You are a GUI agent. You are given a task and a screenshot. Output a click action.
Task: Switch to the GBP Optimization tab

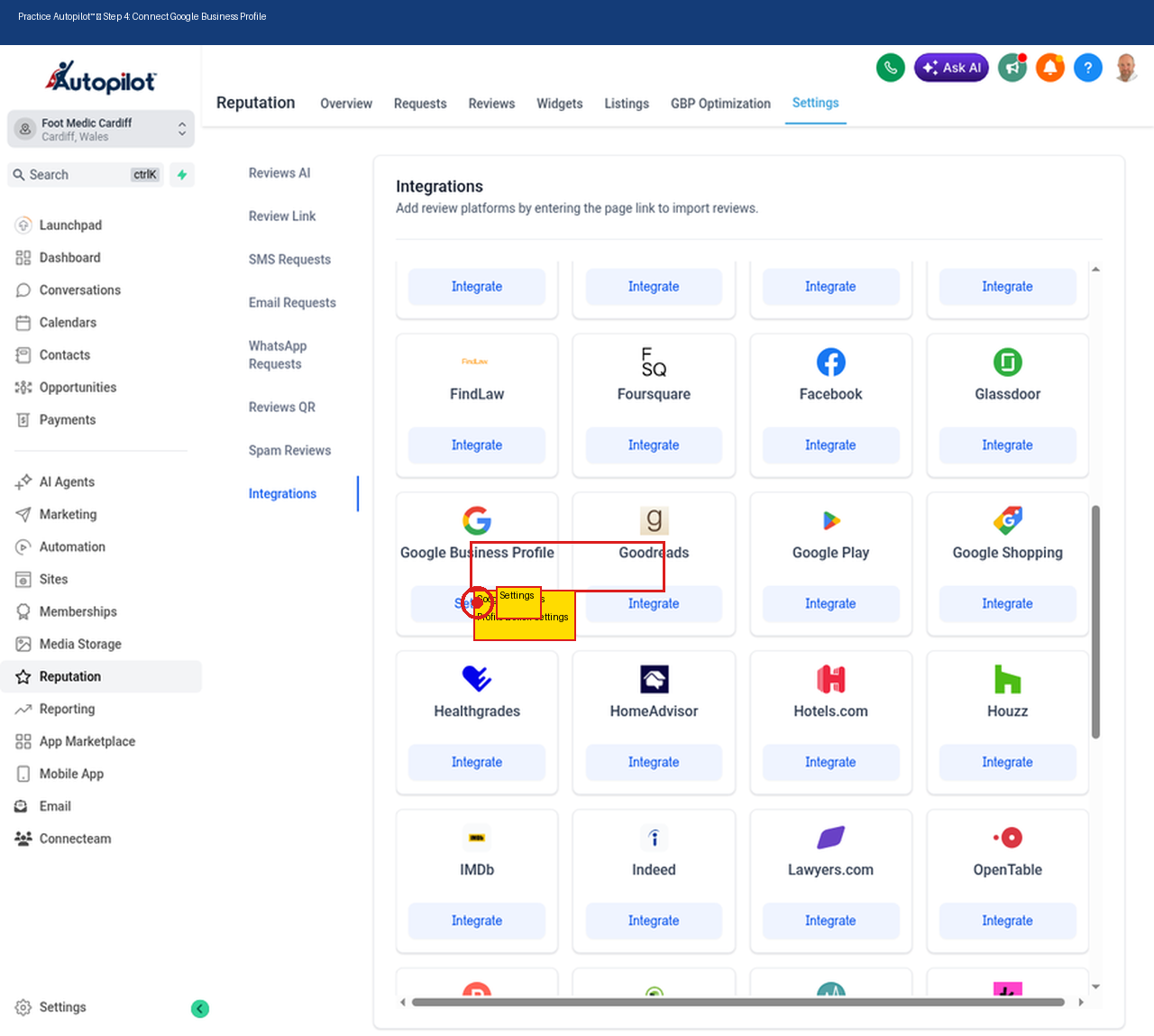(x=720, y=104)
